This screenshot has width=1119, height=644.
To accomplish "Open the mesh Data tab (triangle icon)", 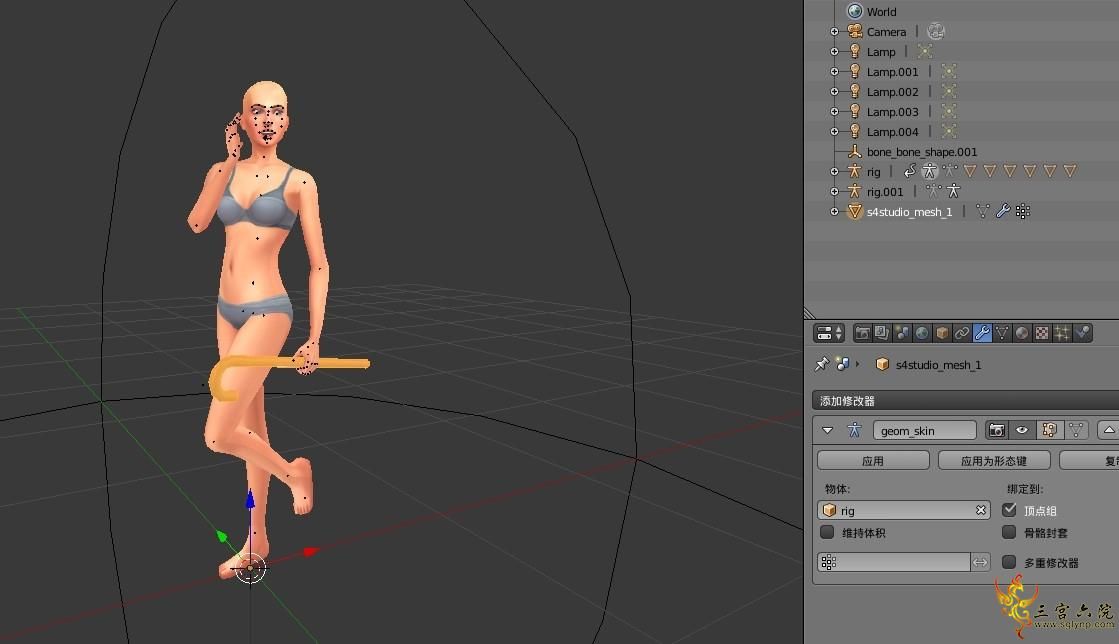I will pos(1002,333).
